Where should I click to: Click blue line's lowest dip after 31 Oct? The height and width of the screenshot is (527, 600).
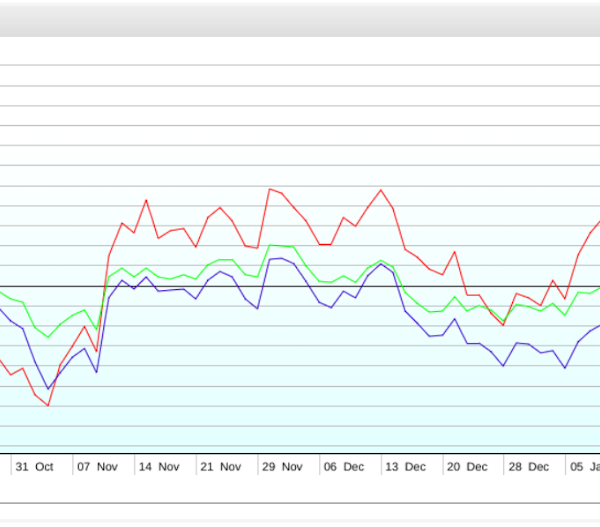[48, 389]
